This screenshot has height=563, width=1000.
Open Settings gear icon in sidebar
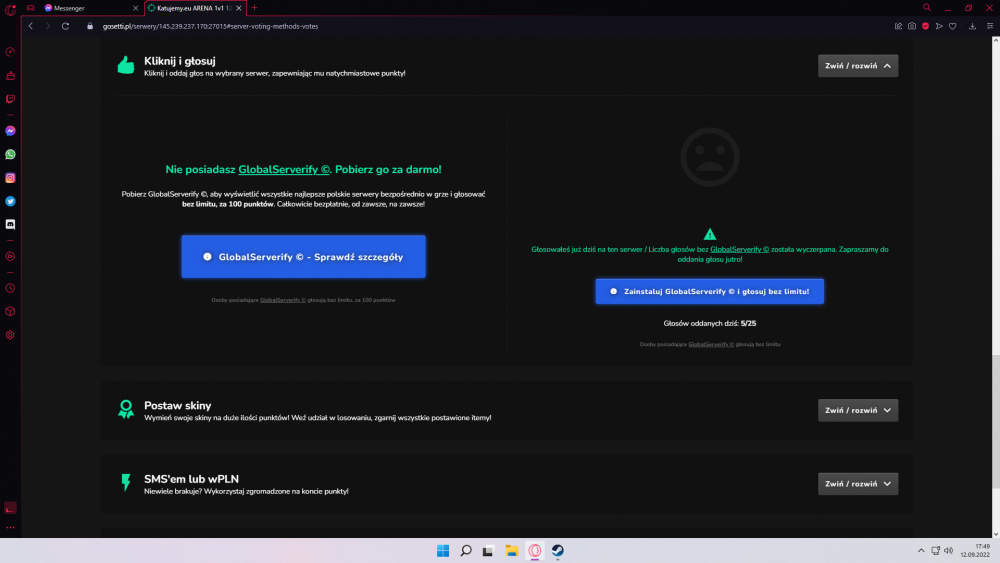(10, 335)
